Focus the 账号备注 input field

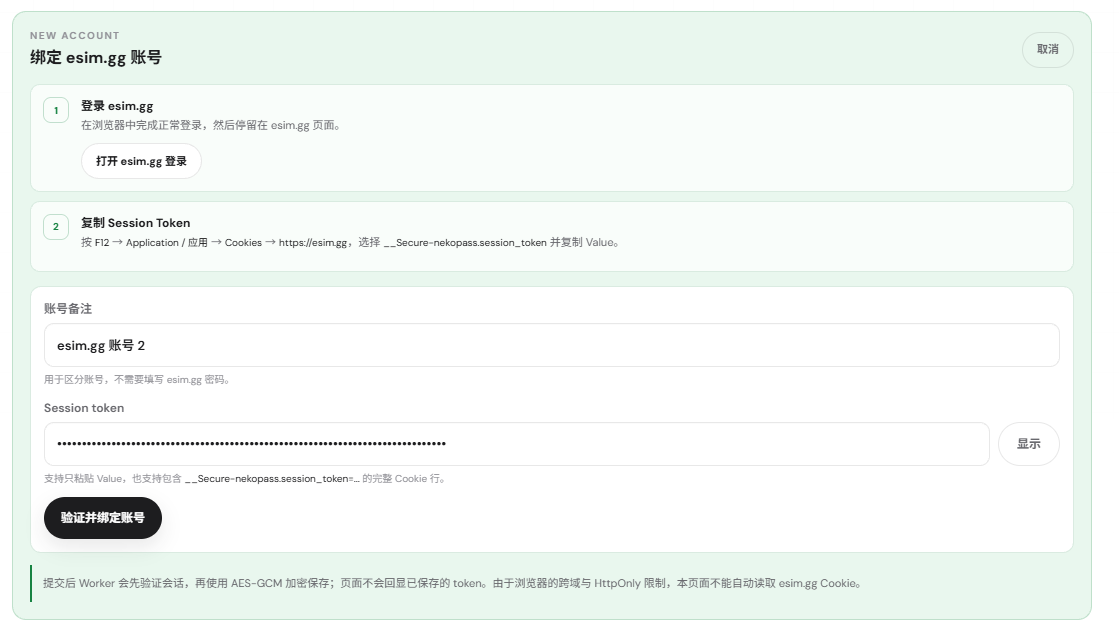(552, 345)
